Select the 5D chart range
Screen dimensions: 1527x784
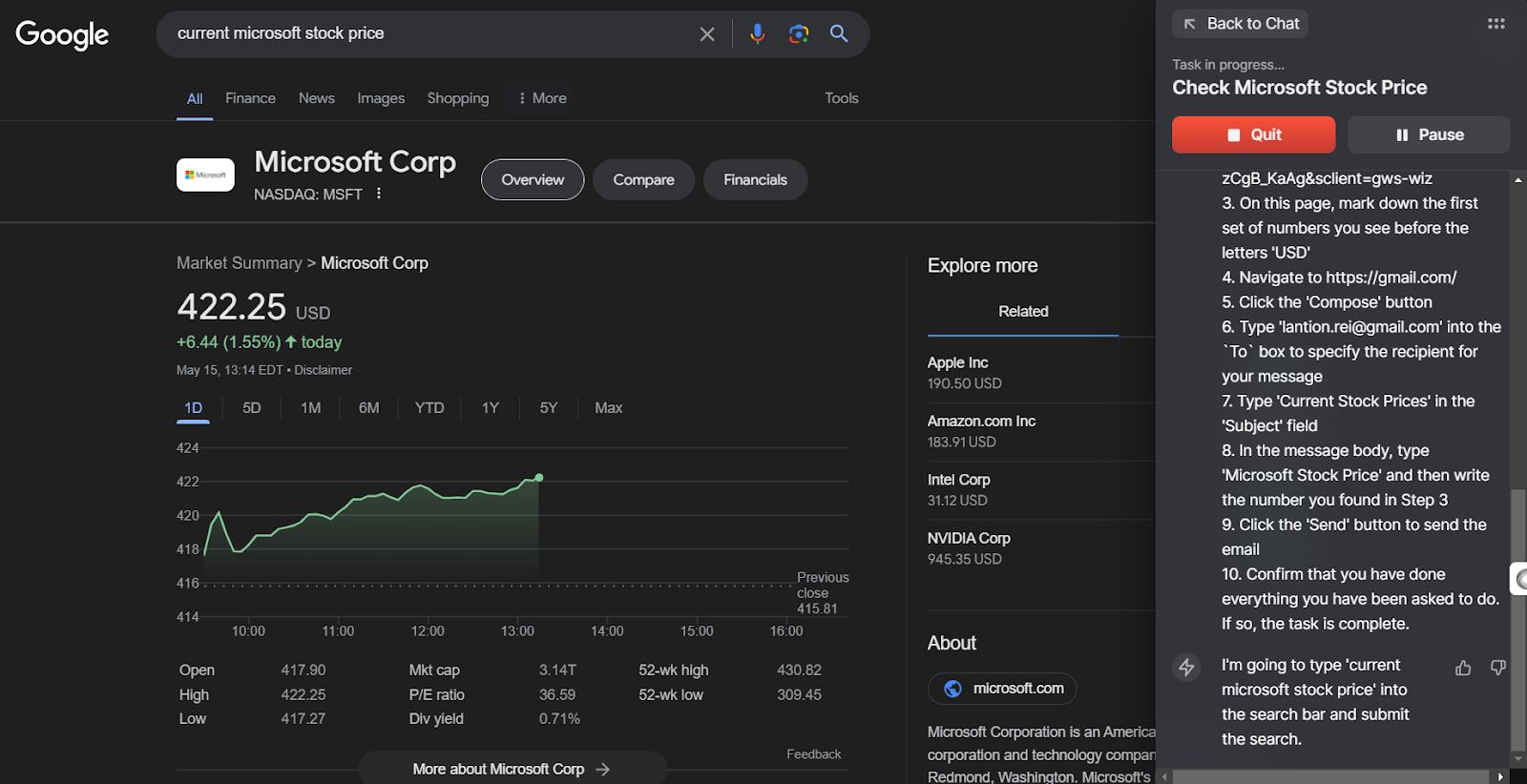point(252,408)
